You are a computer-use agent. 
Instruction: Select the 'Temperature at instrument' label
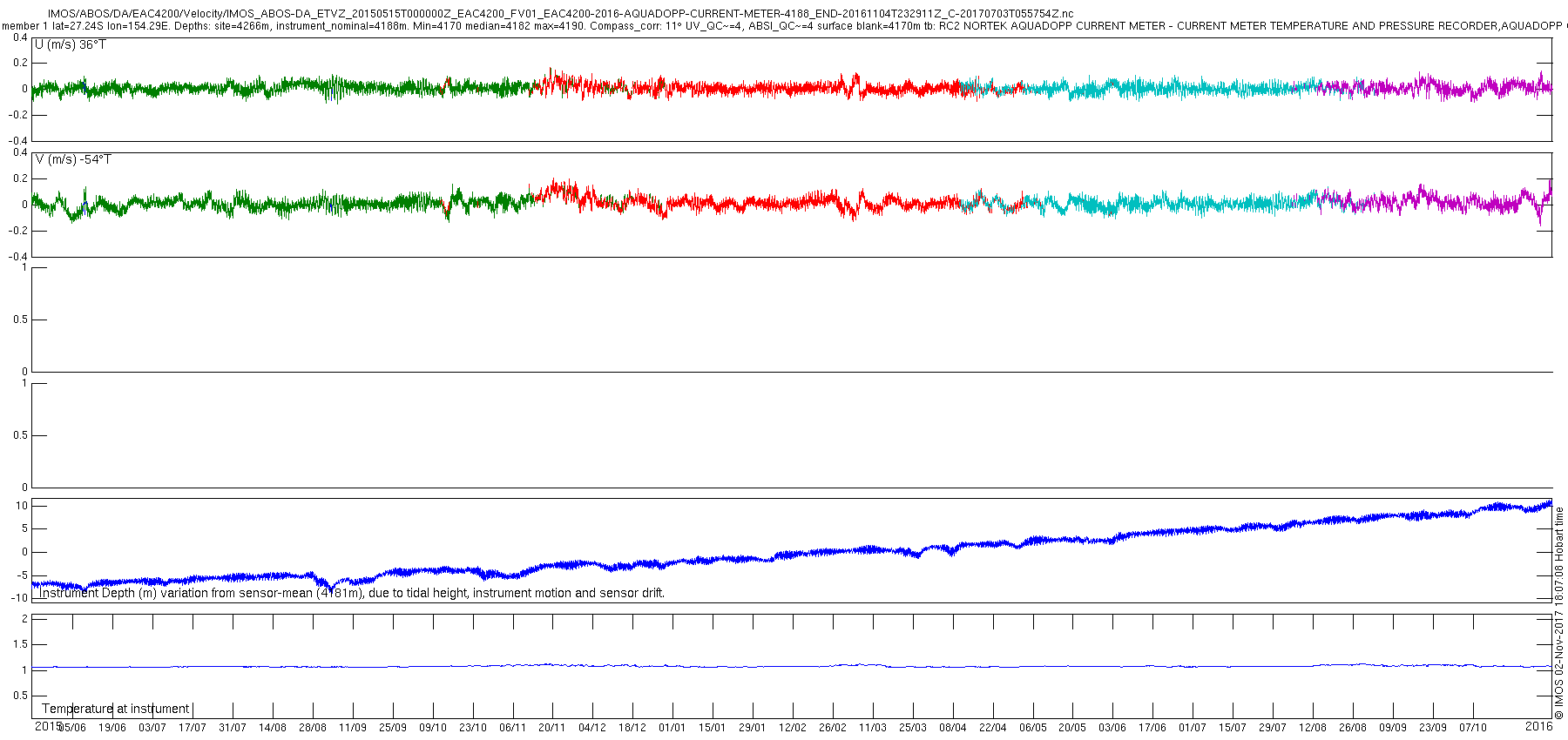(115, 709)
